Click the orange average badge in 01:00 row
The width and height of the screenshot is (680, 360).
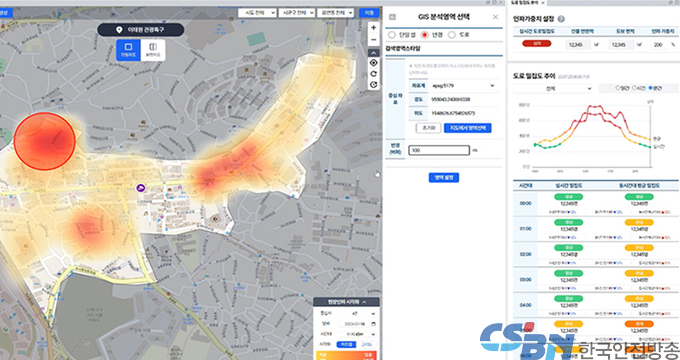click(639, 223)
